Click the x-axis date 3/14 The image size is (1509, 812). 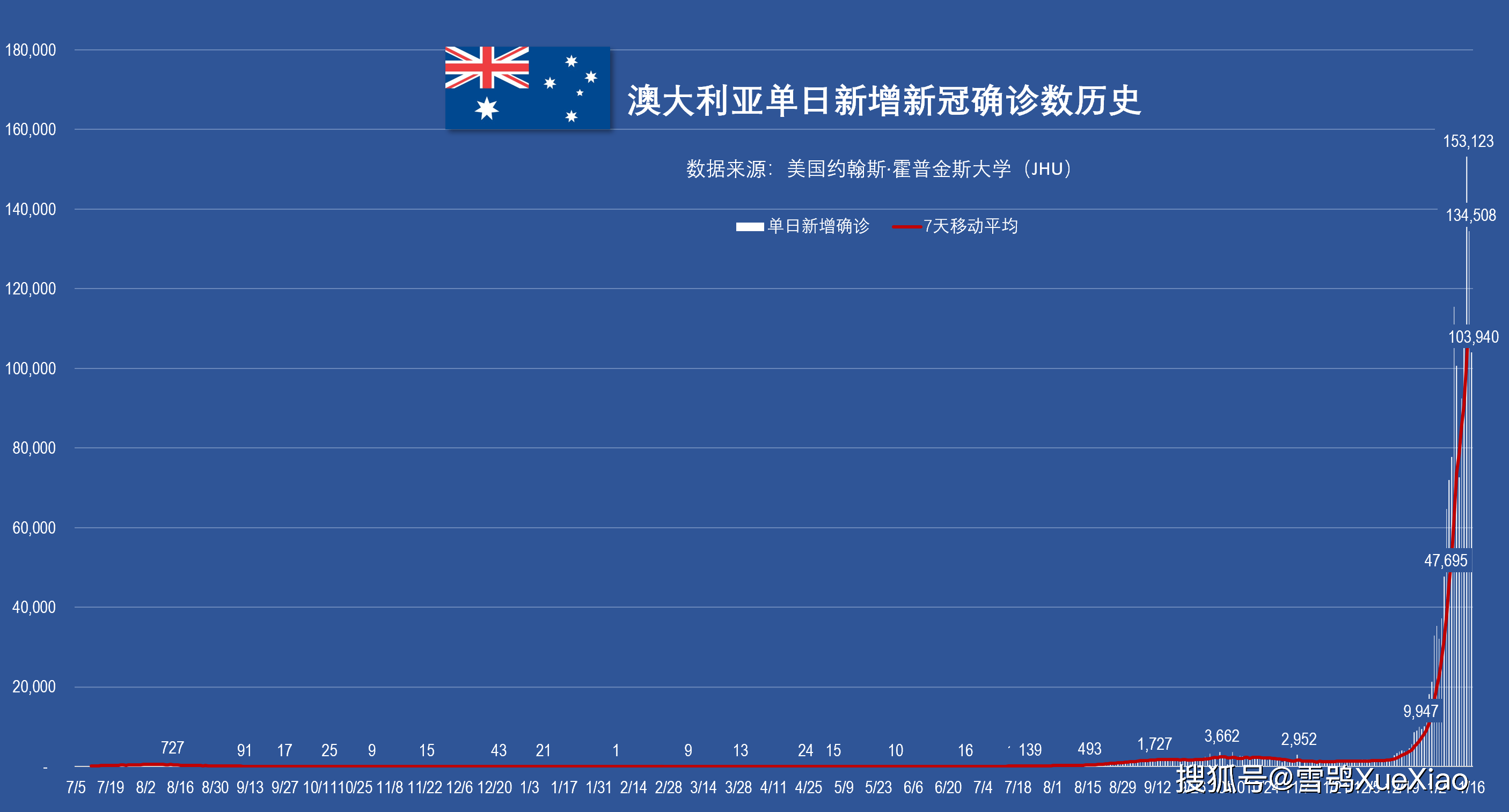tap(704, 787)
